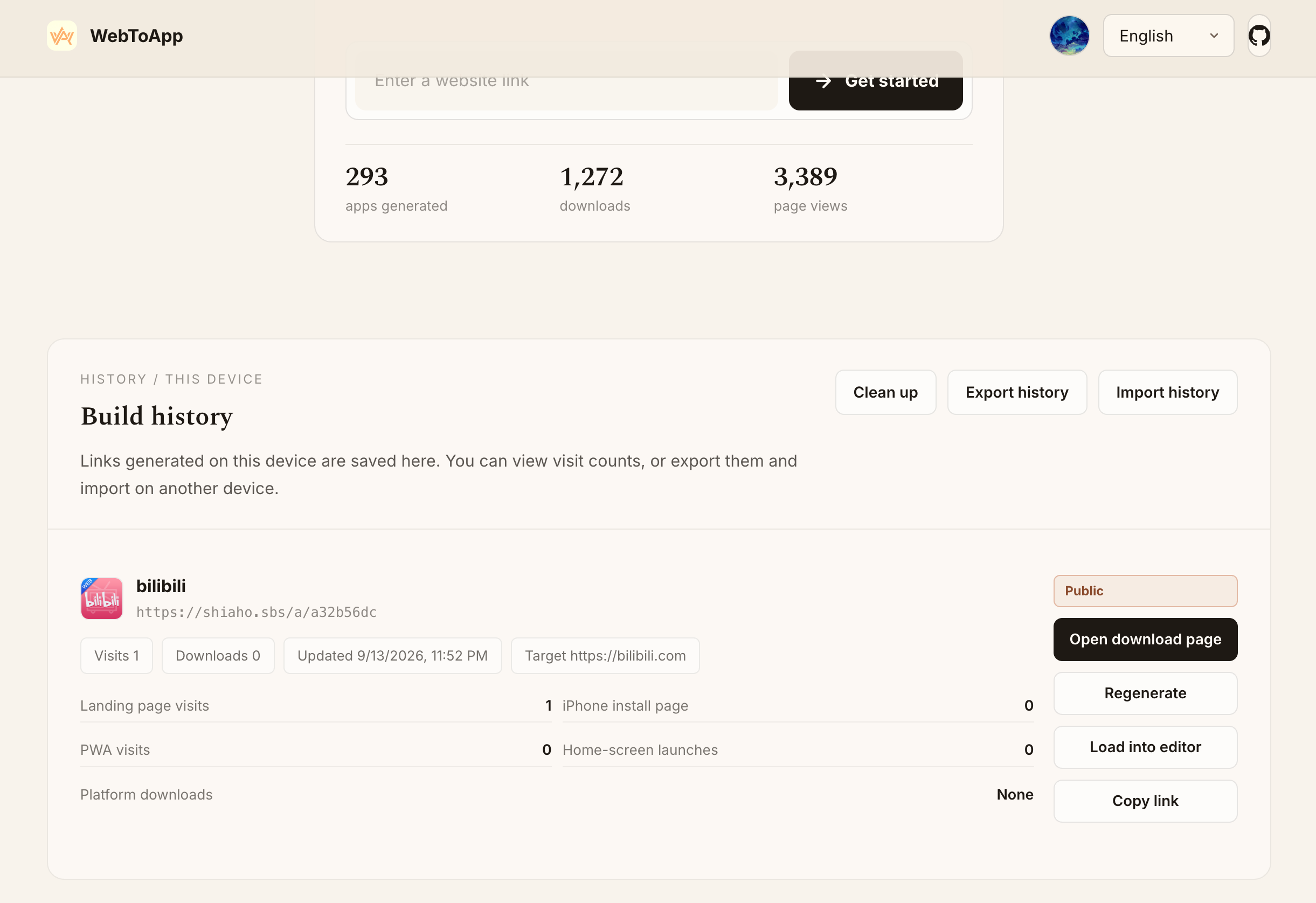Click Load into editor button
The width and height of the screenshot is (1316, 903).
pos(1145,747)
